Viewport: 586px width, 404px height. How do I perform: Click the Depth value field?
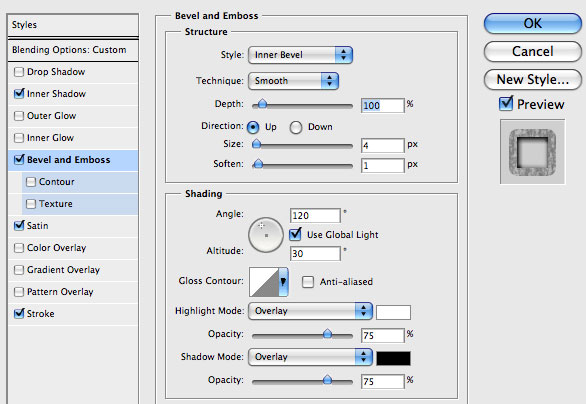coord(383,105)
